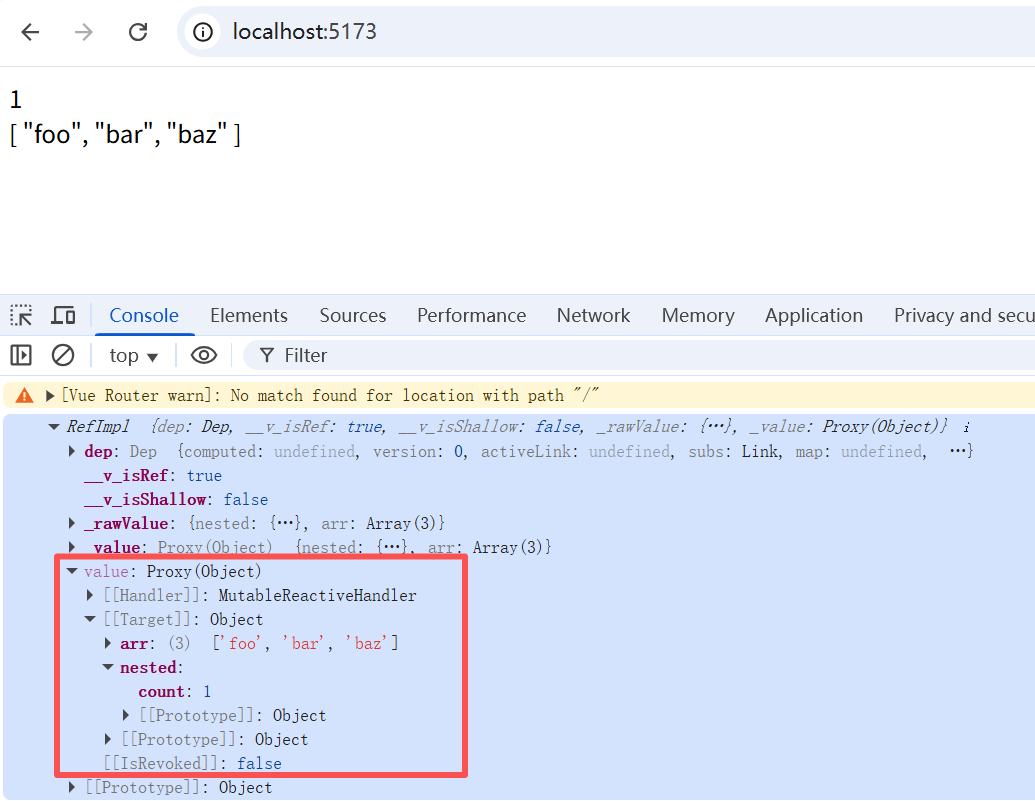Expand the arr: (3) array

click(108, 643)
